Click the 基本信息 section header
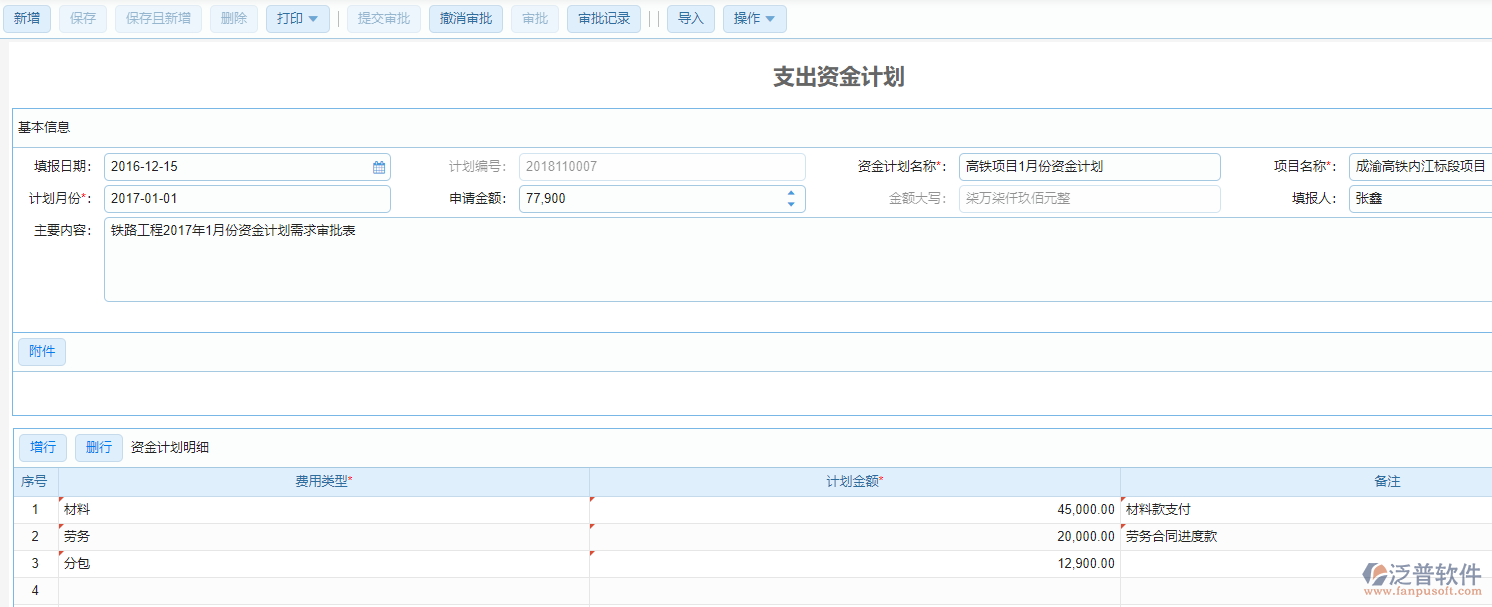 coord(42,126)
